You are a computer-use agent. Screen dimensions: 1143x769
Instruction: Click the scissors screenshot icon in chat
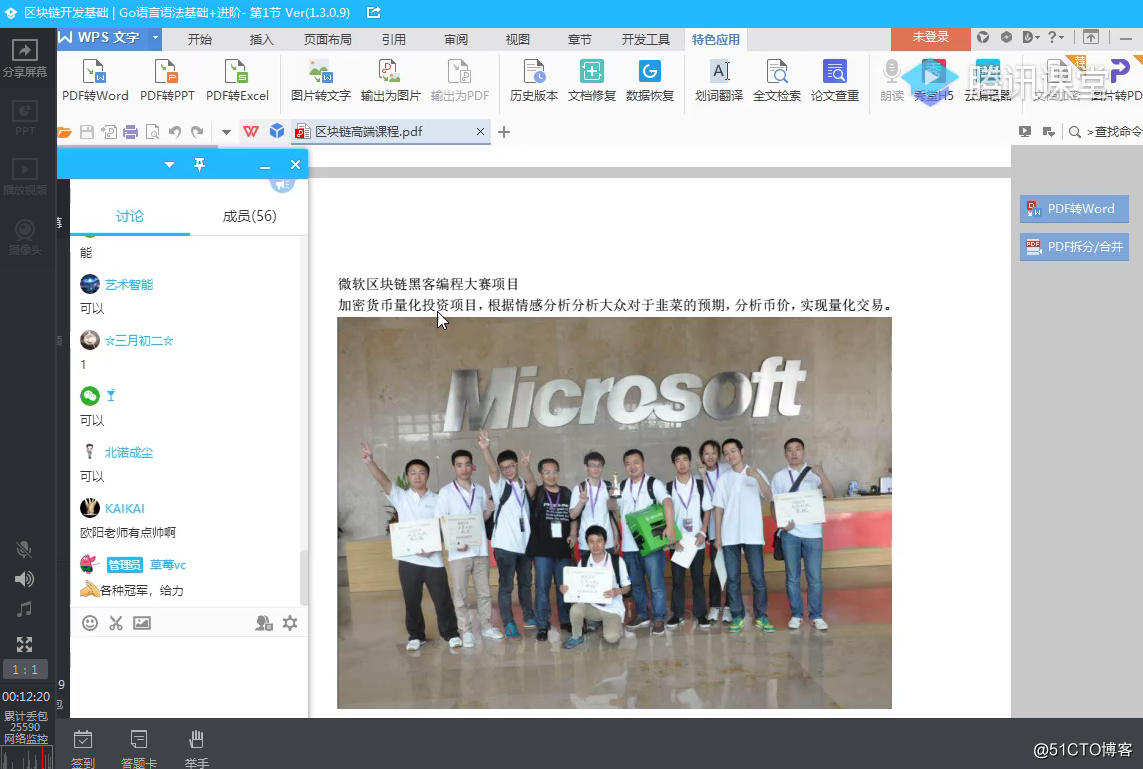[x=116, y=623]
